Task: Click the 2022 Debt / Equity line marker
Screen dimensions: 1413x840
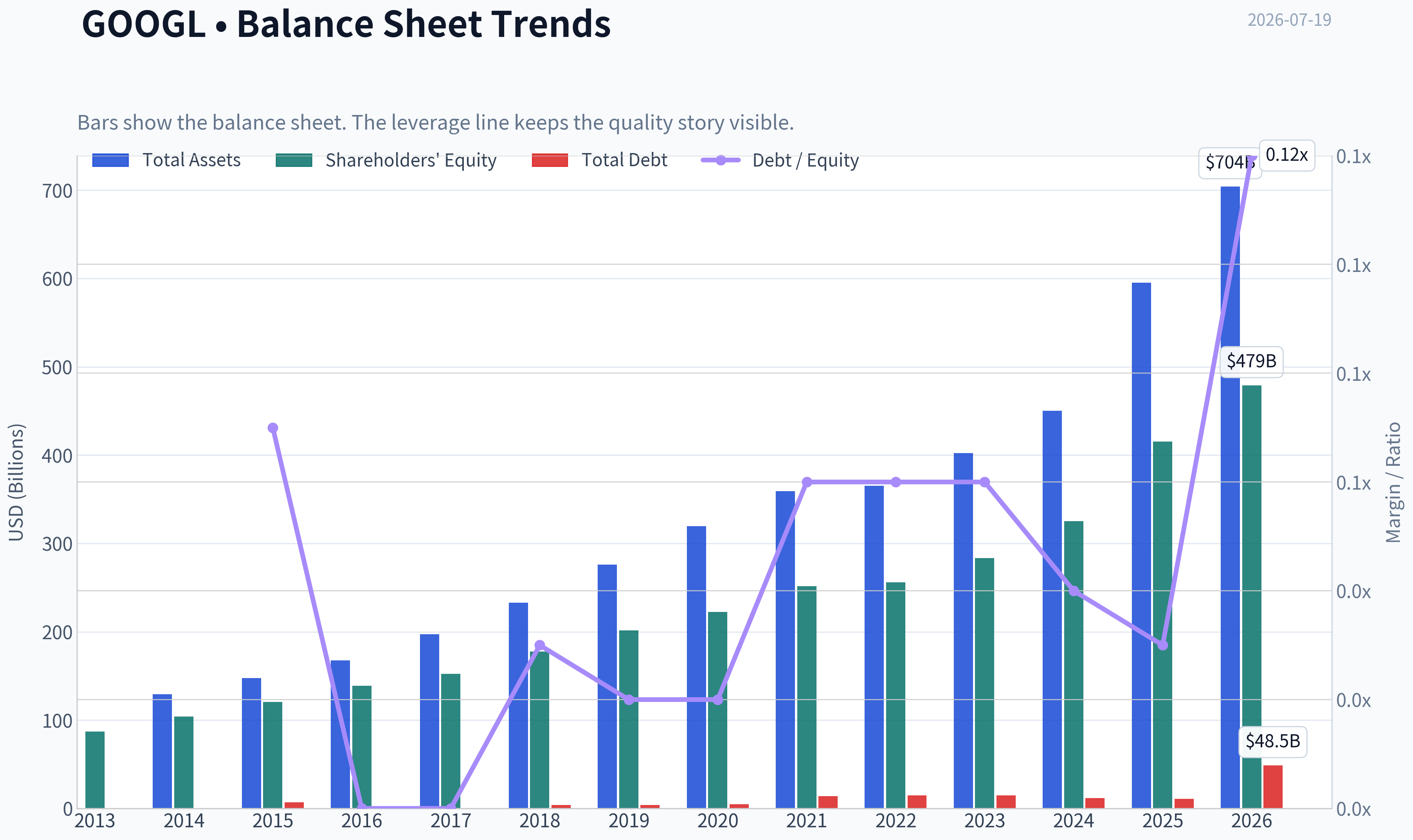Action: (x=896, y=482)
